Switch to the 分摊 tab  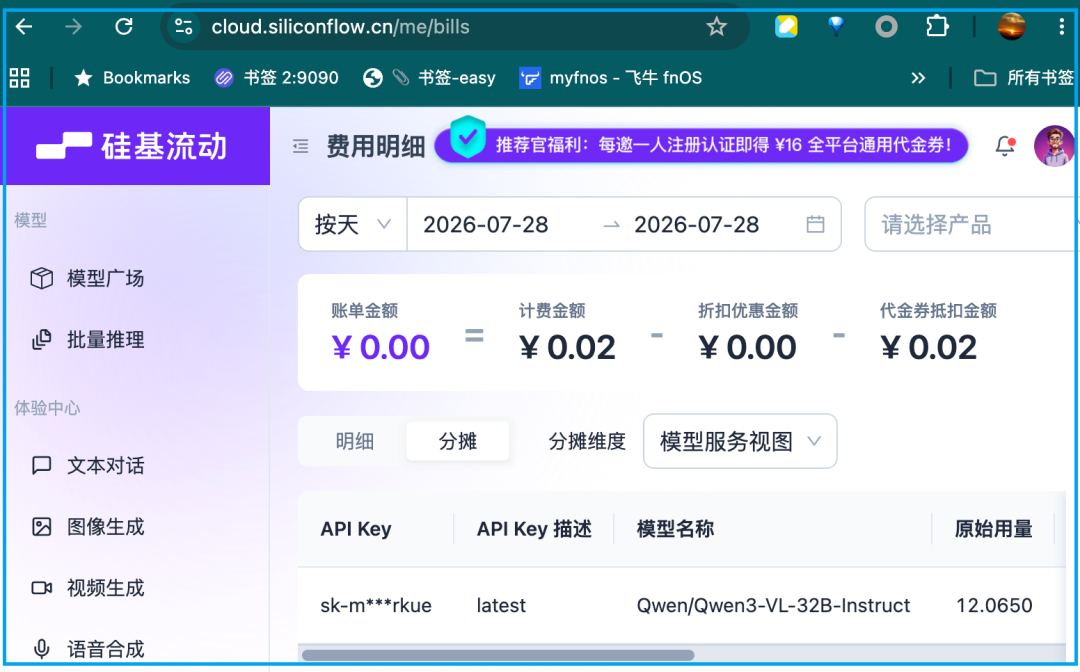click(458, 441)
